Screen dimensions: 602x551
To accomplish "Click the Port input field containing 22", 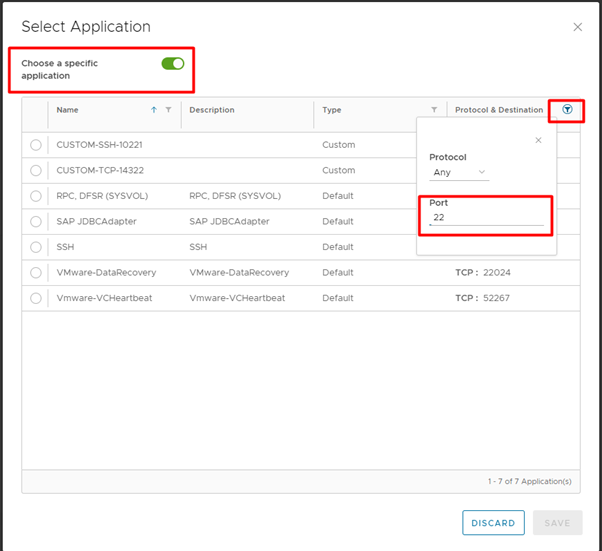I will tap(486, 217).
